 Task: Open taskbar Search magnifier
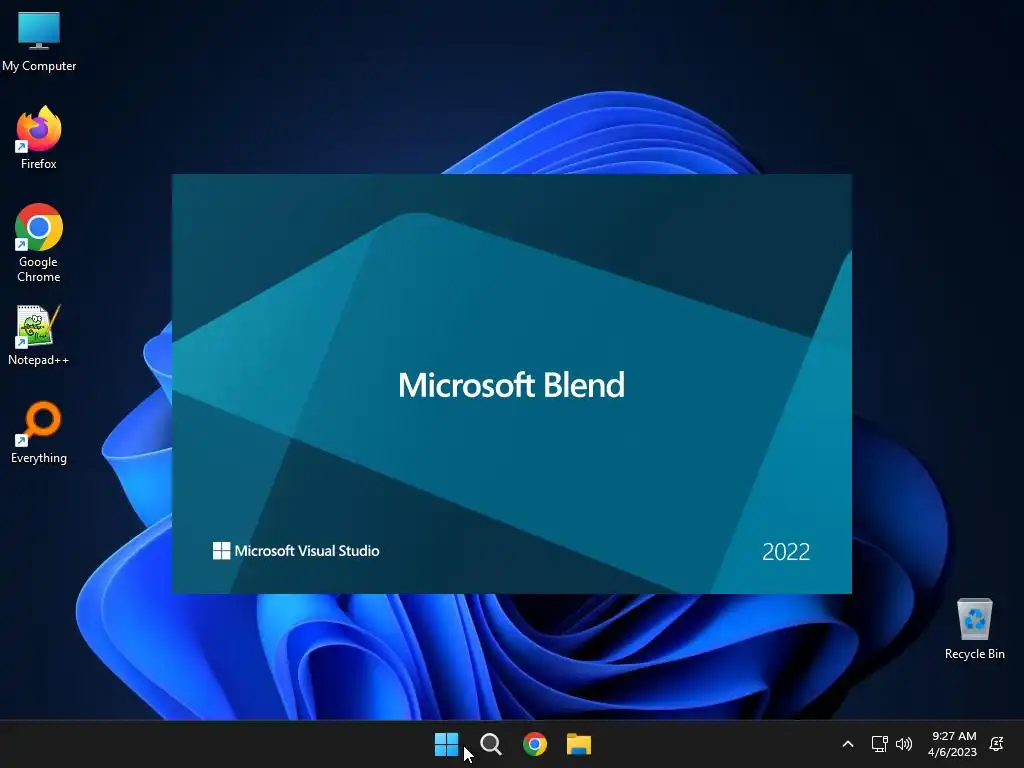490,744
